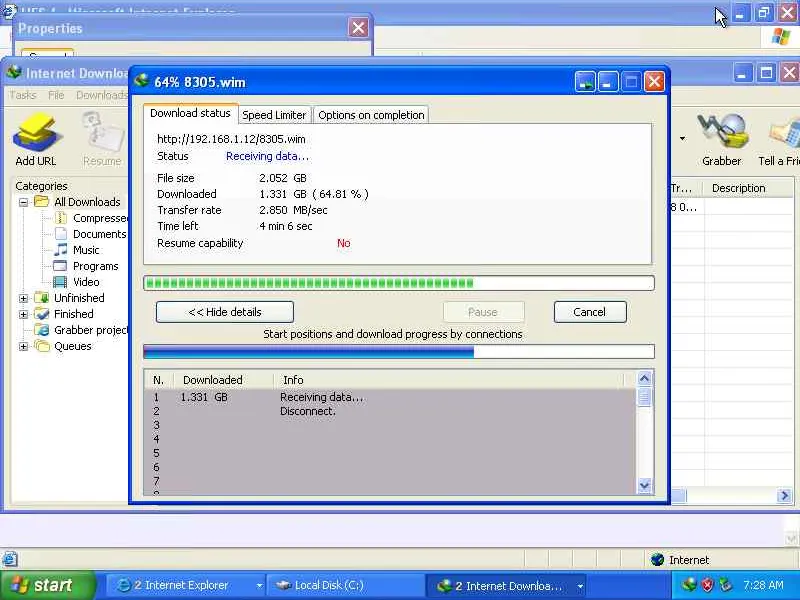Select the Documents category icon
Image resolution: width=800 pixels, height=600 pixels.
(60, 234)
